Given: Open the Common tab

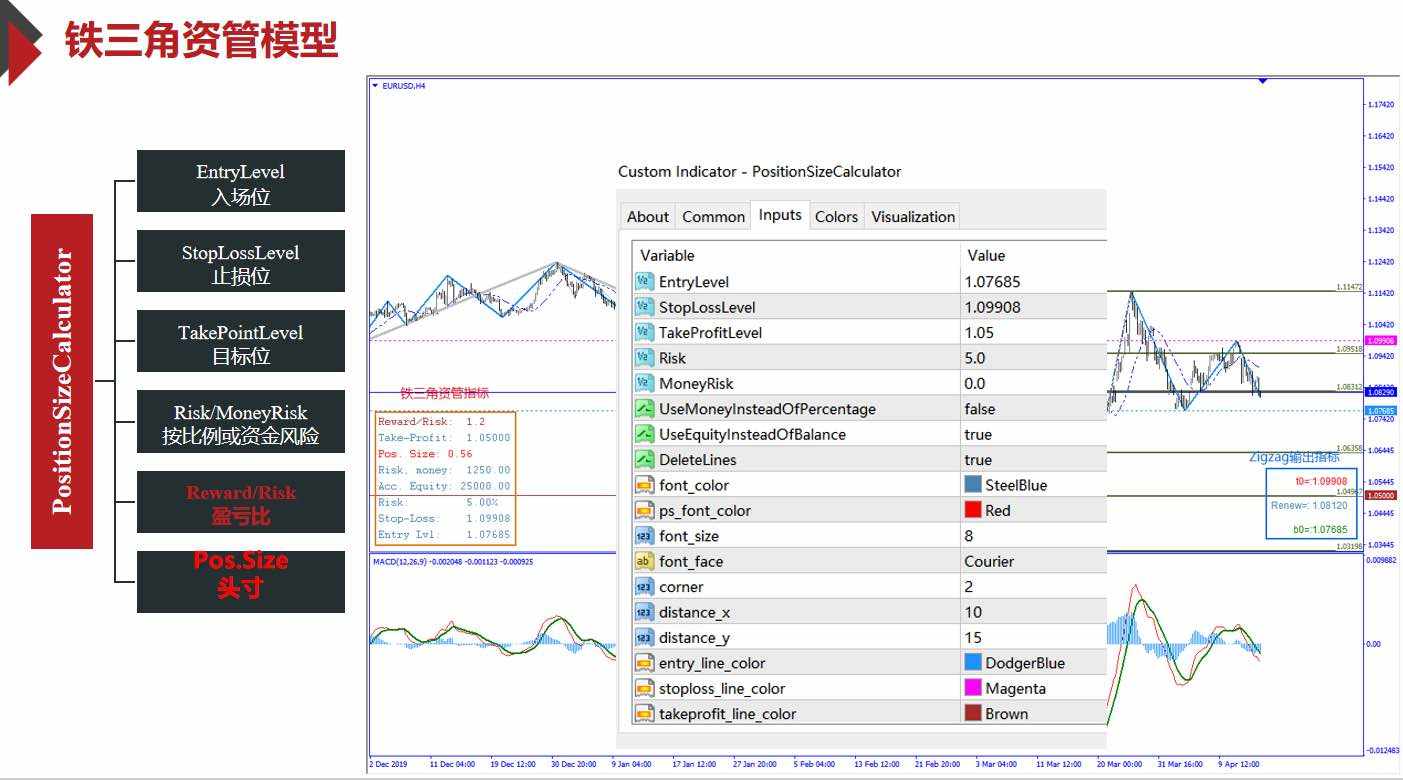Looking at the screenshot, I should (713, 216).
